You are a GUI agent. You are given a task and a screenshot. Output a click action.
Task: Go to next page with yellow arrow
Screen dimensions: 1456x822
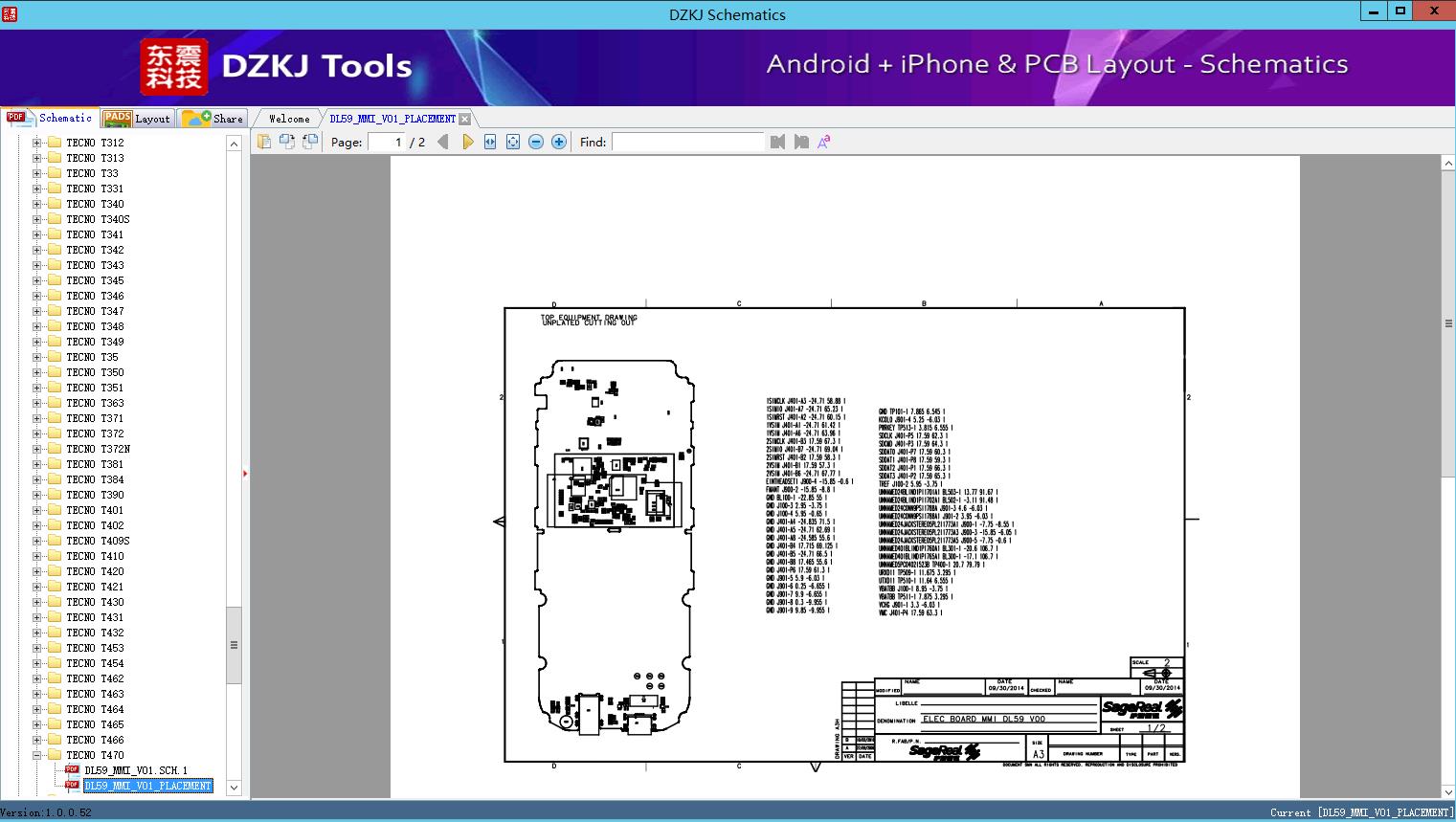467,142
